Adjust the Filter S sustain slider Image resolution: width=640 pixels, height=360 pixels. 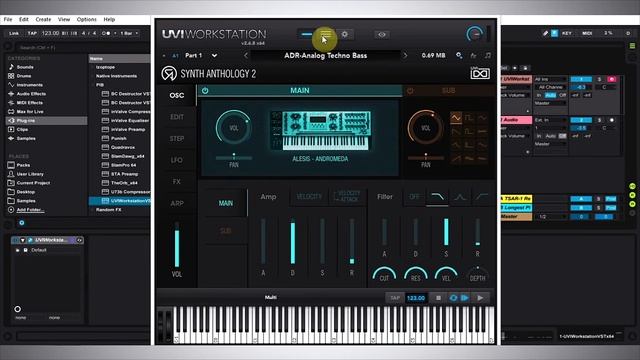point(446,232)
